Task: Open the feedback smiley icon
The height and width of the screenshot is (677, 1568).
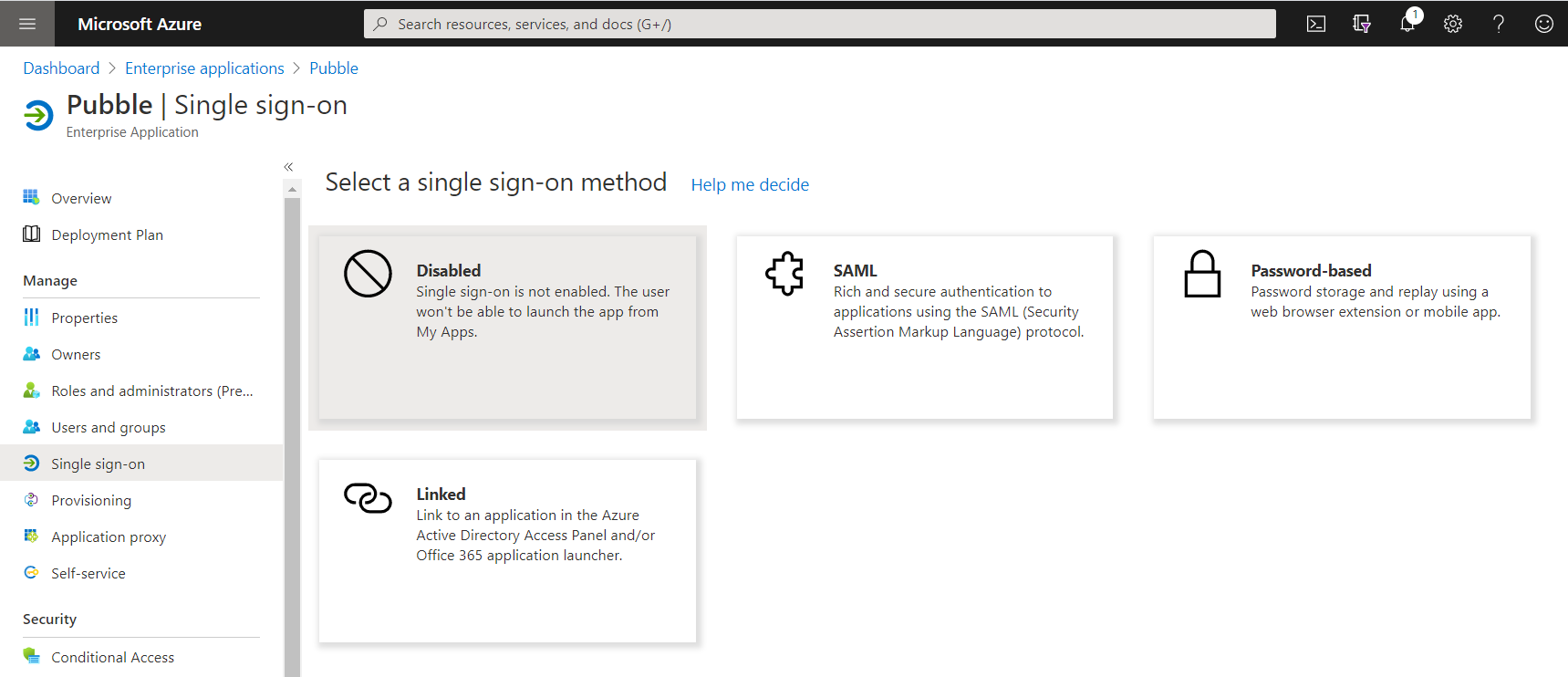Action: (1544, 24)
